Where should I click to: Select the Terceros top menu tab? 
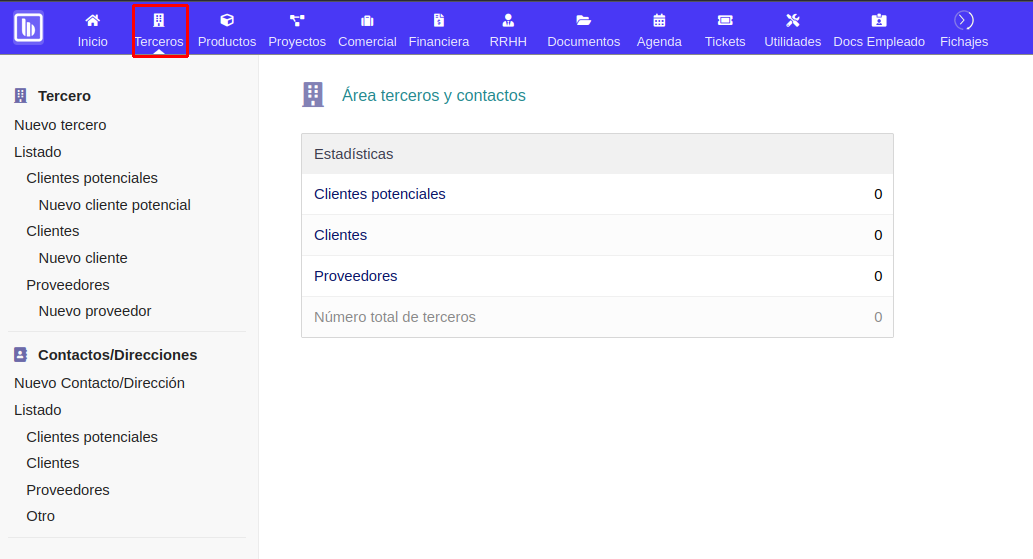159,41
